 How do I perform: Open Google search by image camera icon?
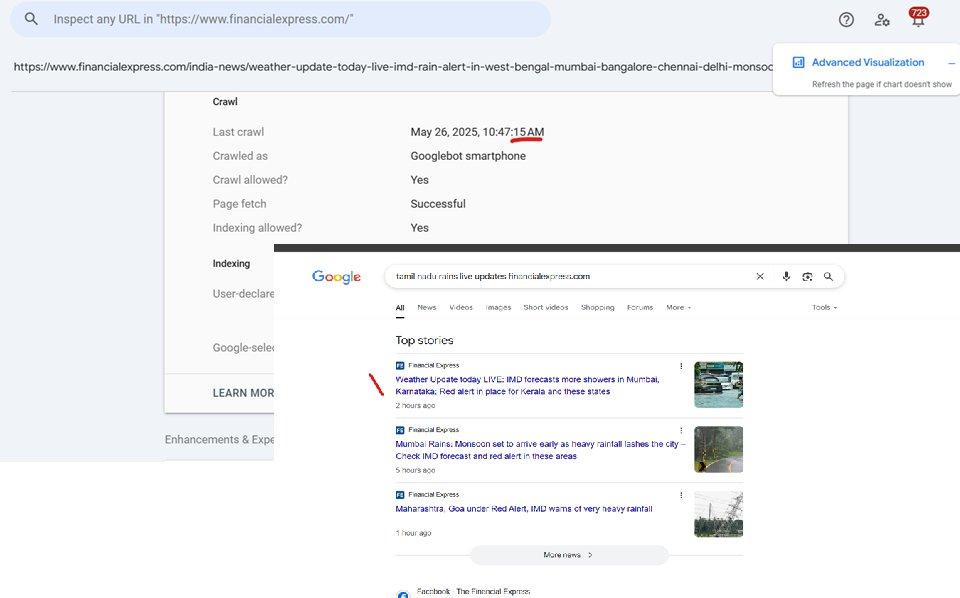coord(808,277)
